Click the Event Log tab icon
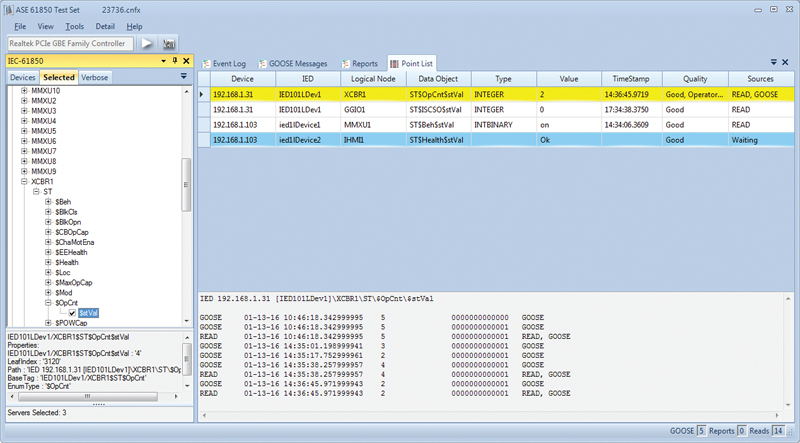Image resolution: width=800 pixels, height=443 pixels. pos(206,63)
